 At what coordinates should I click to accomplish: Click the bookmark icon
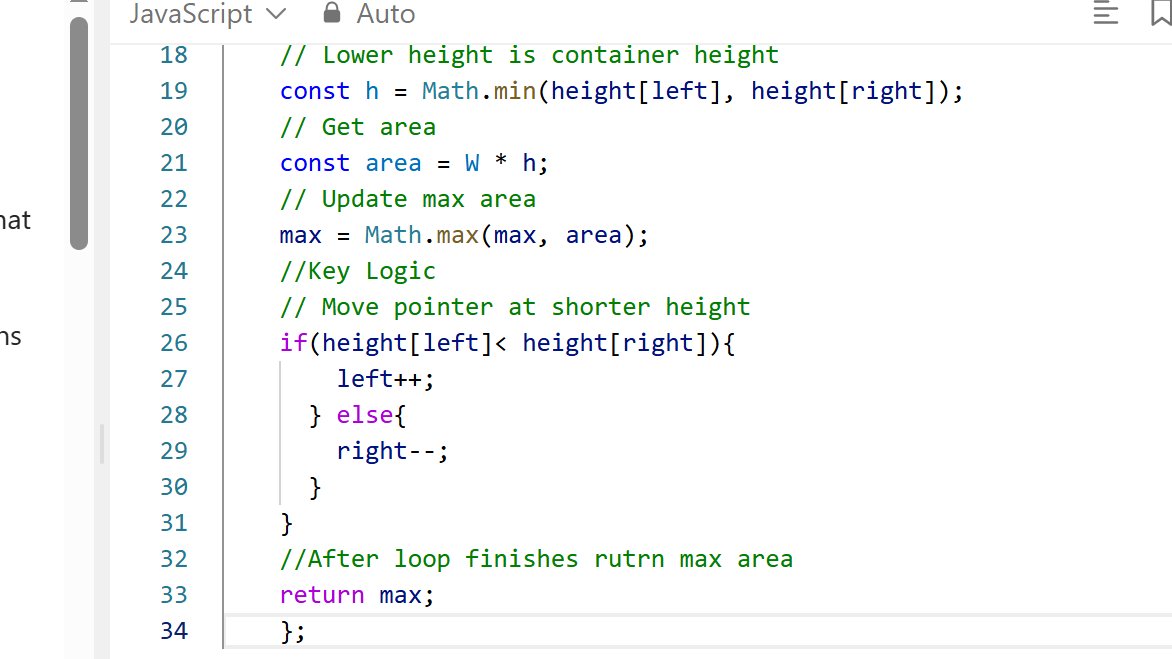coord(1161,13)
